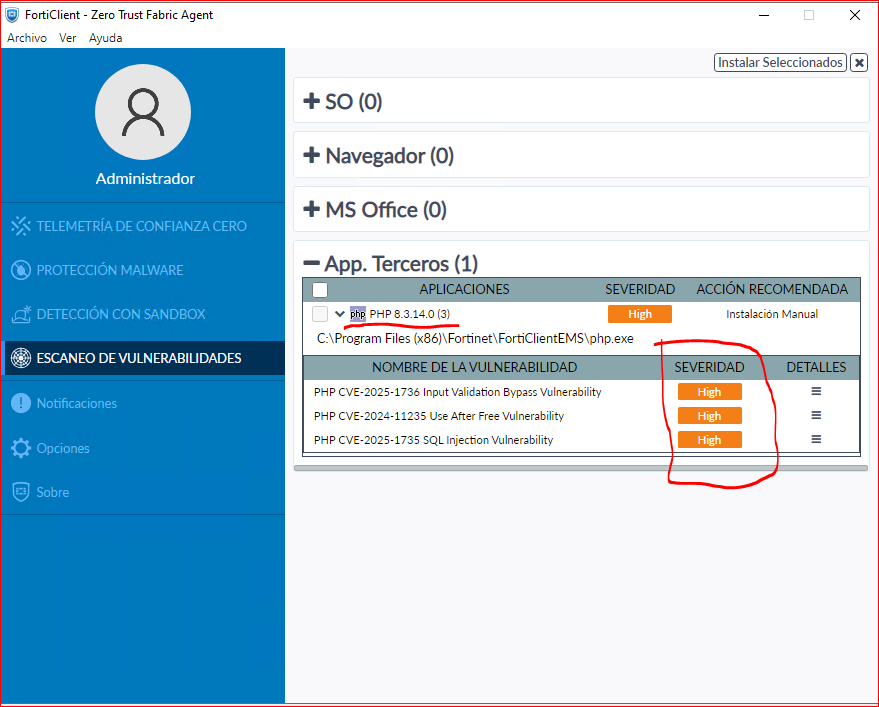879x707 pixels.
Task: Open details for CVE-2025-1736 vulnerability
Action: point(816,391)
